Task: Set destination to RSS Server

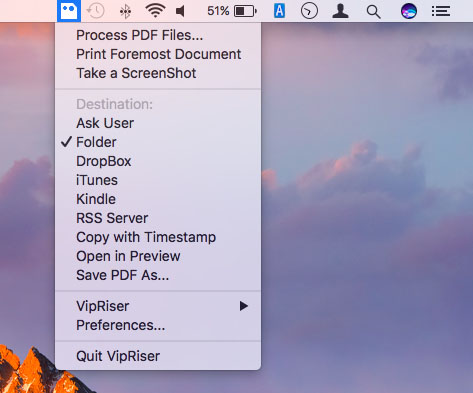Action: click(x=158, y=218)
